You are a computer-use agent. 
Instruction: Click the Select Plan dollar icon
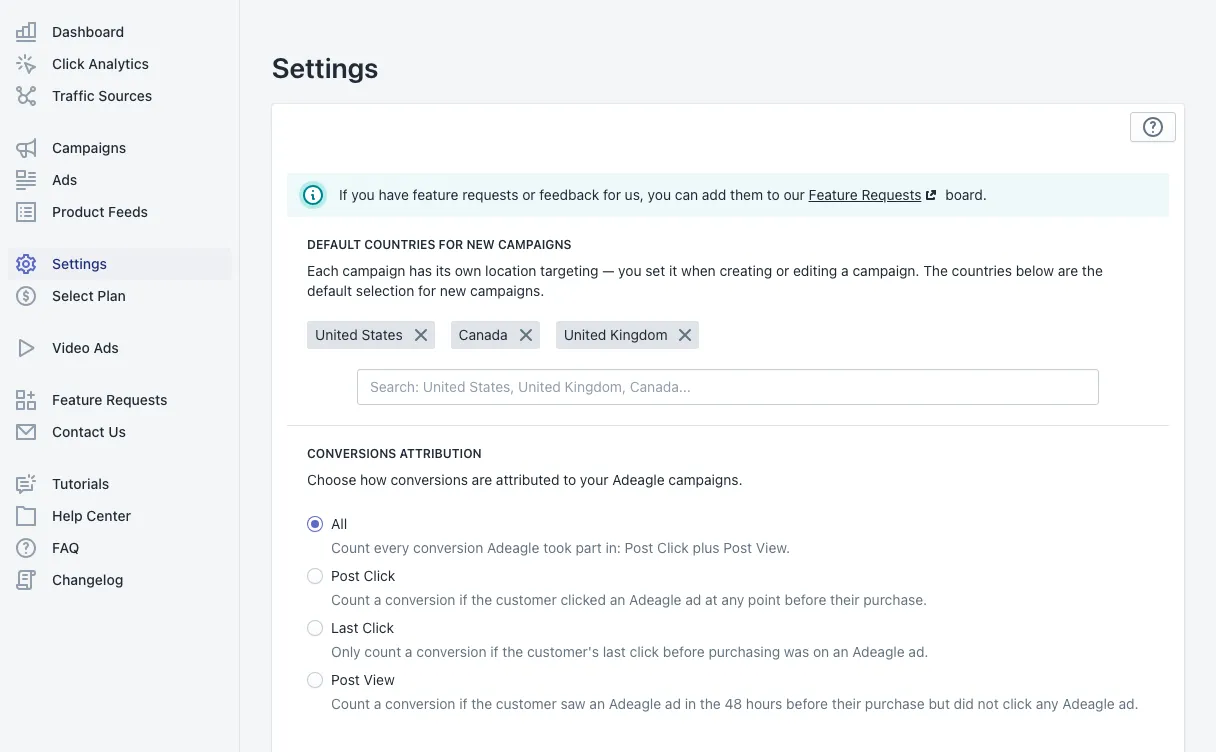coord(26,296)
